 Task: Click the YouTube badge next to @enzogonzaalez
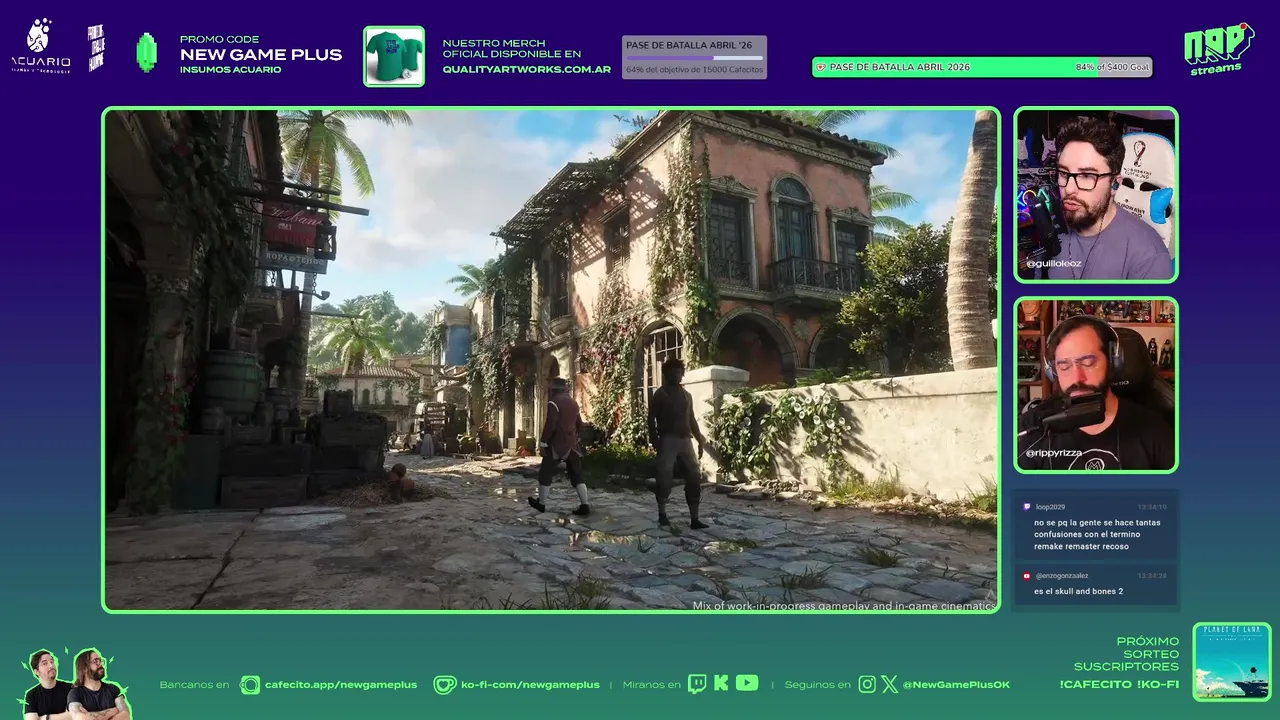tap(1027, 576)
